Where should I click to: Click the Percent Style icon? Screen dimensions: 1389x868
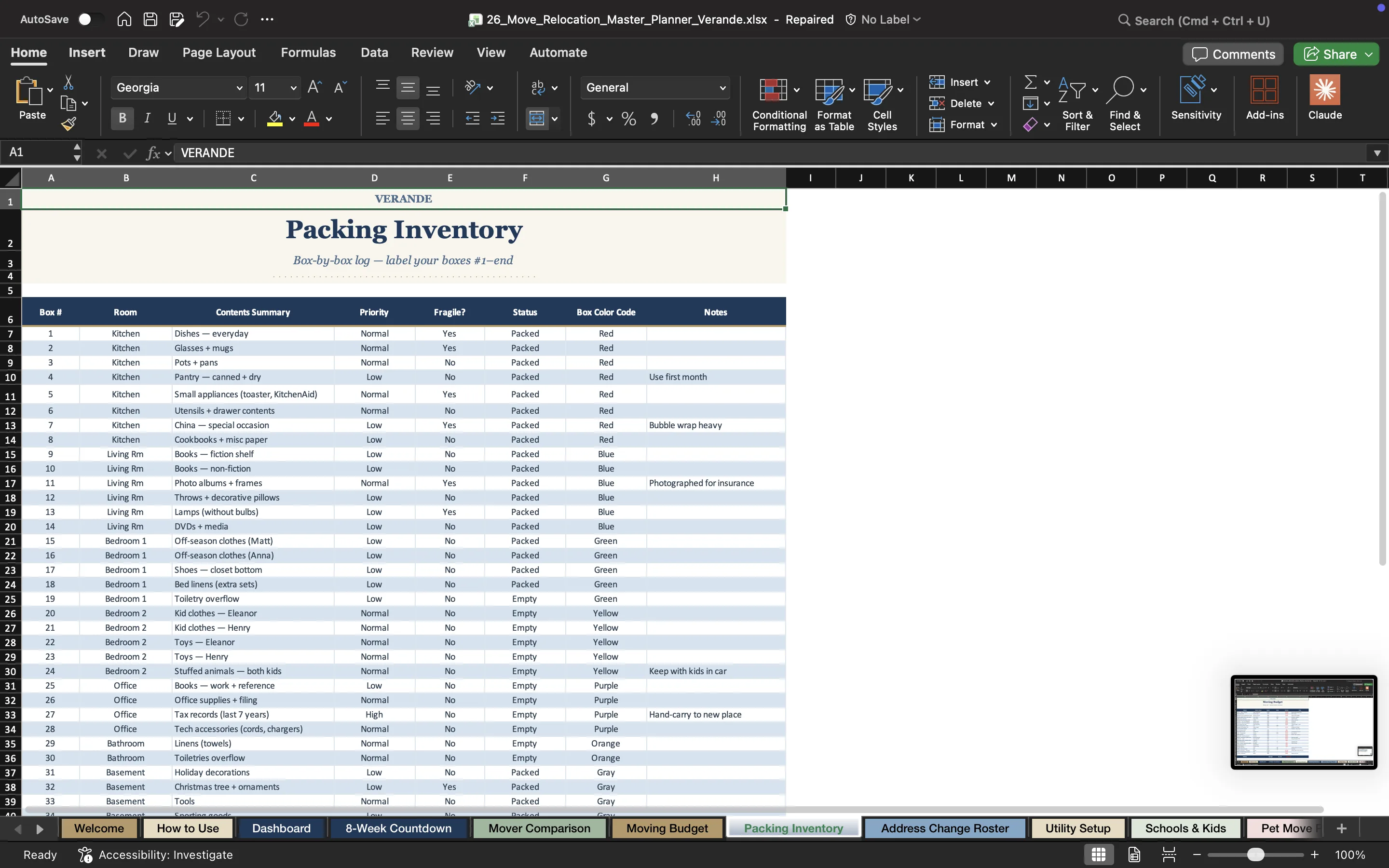coord(628,119)
